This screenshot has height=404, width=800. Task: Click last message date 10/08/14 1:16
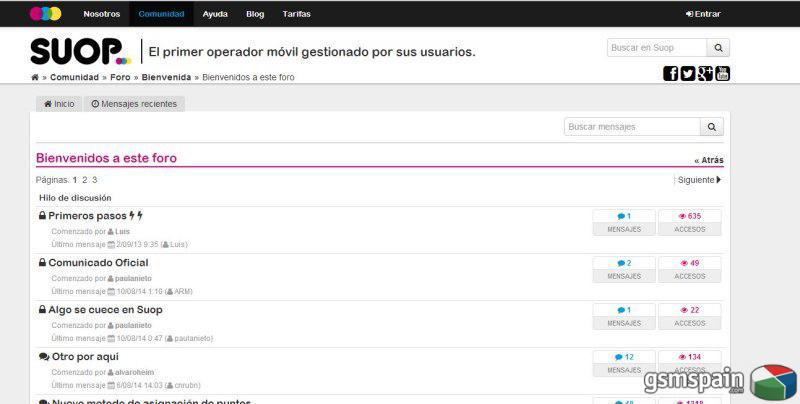[x=139, y=291]
